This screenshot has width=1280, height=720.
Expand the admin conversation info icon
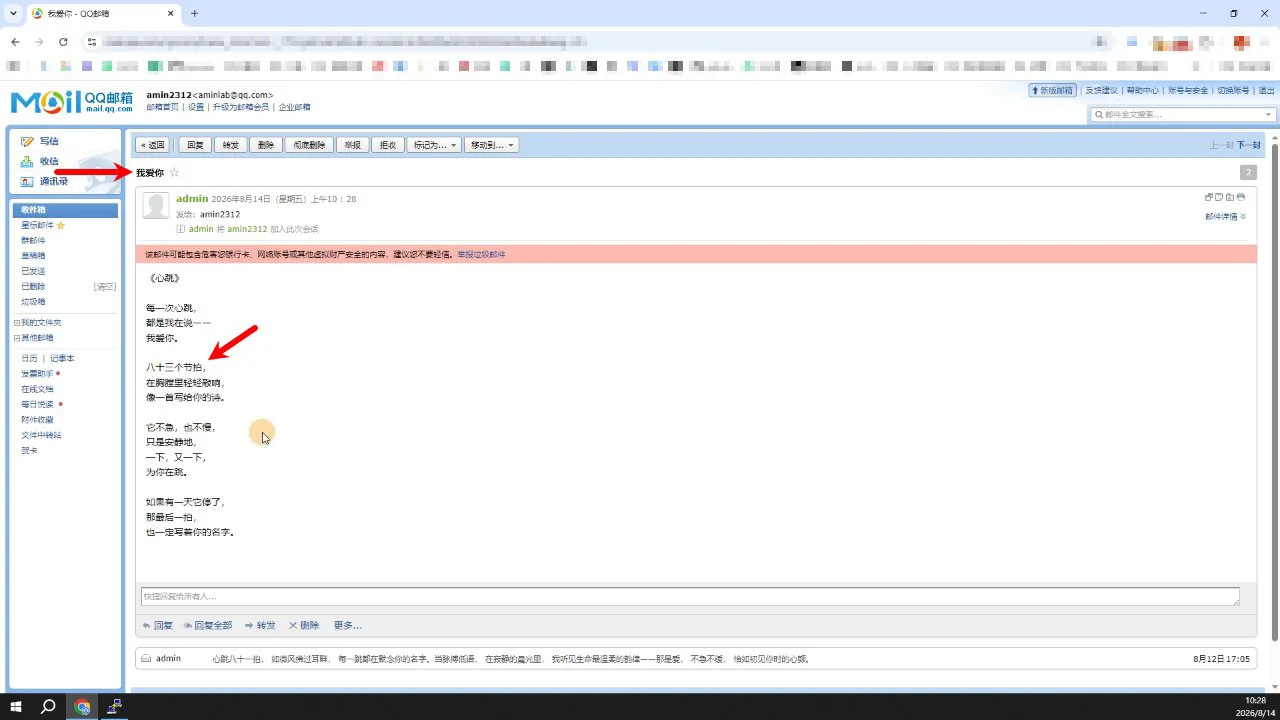point(181,229)
